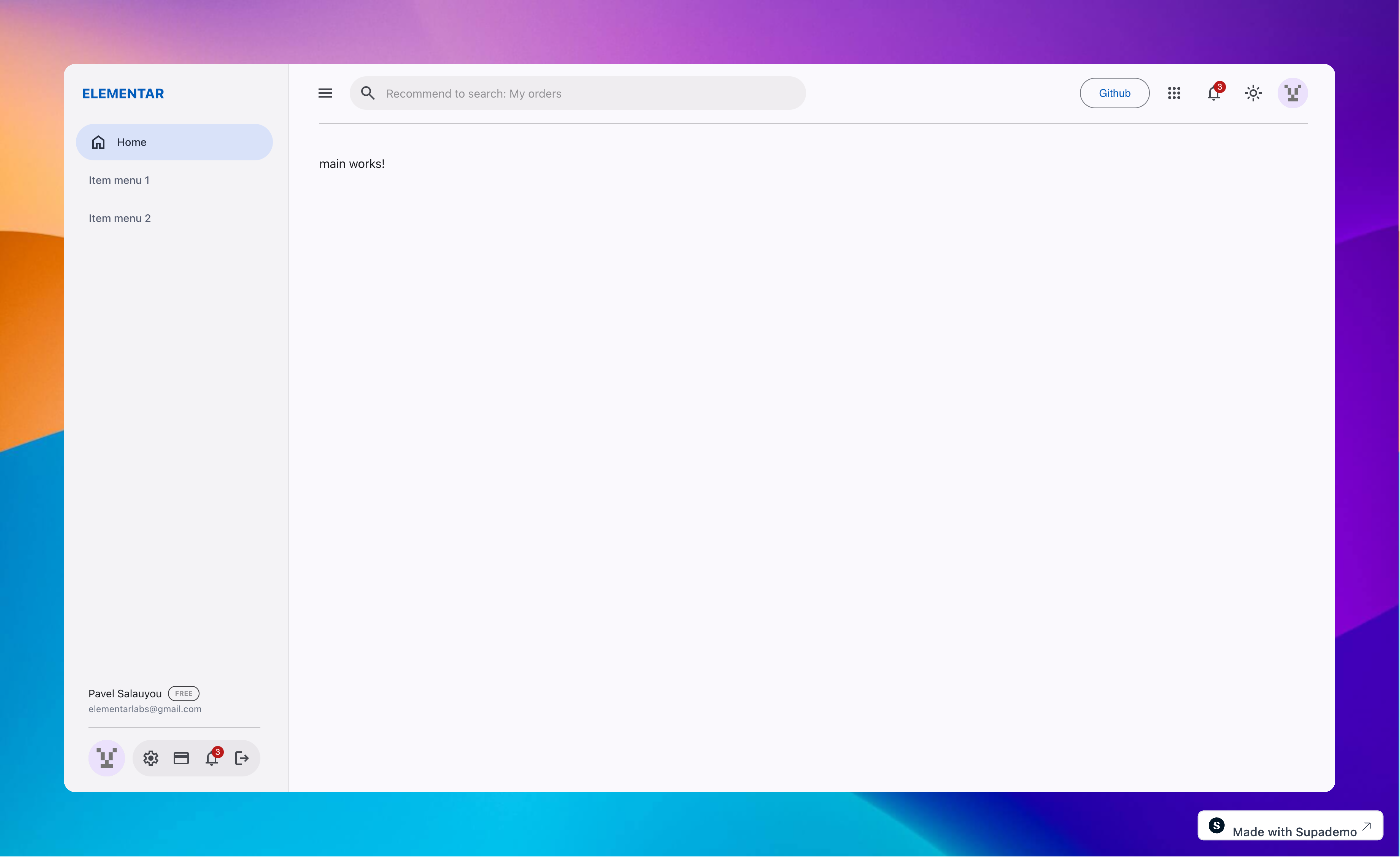This screenshot has height=857, width=1400.
Task: Click the FREE plan badge
Action: coord(183,693)
